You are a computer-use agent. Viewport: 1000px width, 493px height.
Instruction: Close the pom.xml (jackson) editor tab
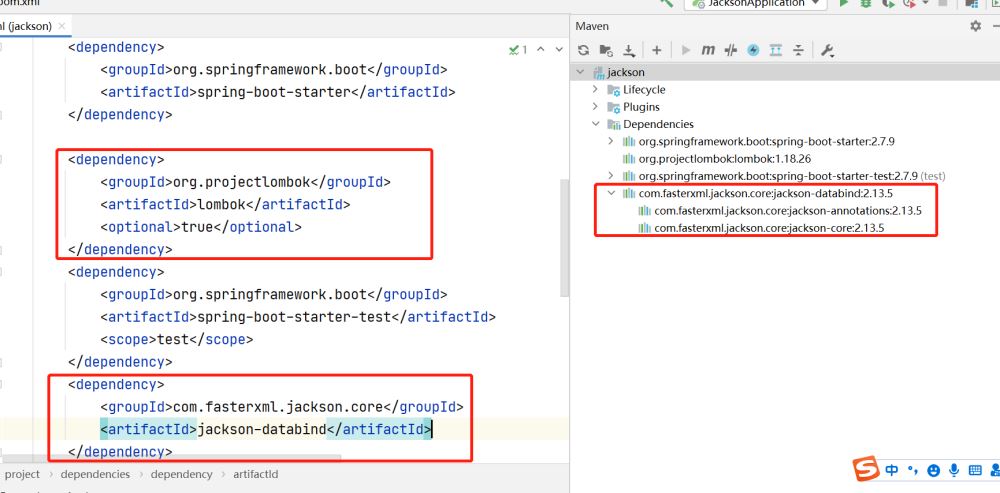coord(61,26)
